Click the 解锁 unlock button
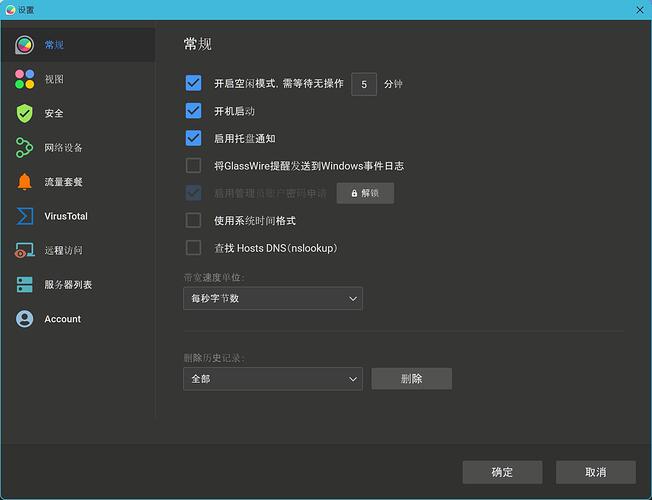 (364, 193)
